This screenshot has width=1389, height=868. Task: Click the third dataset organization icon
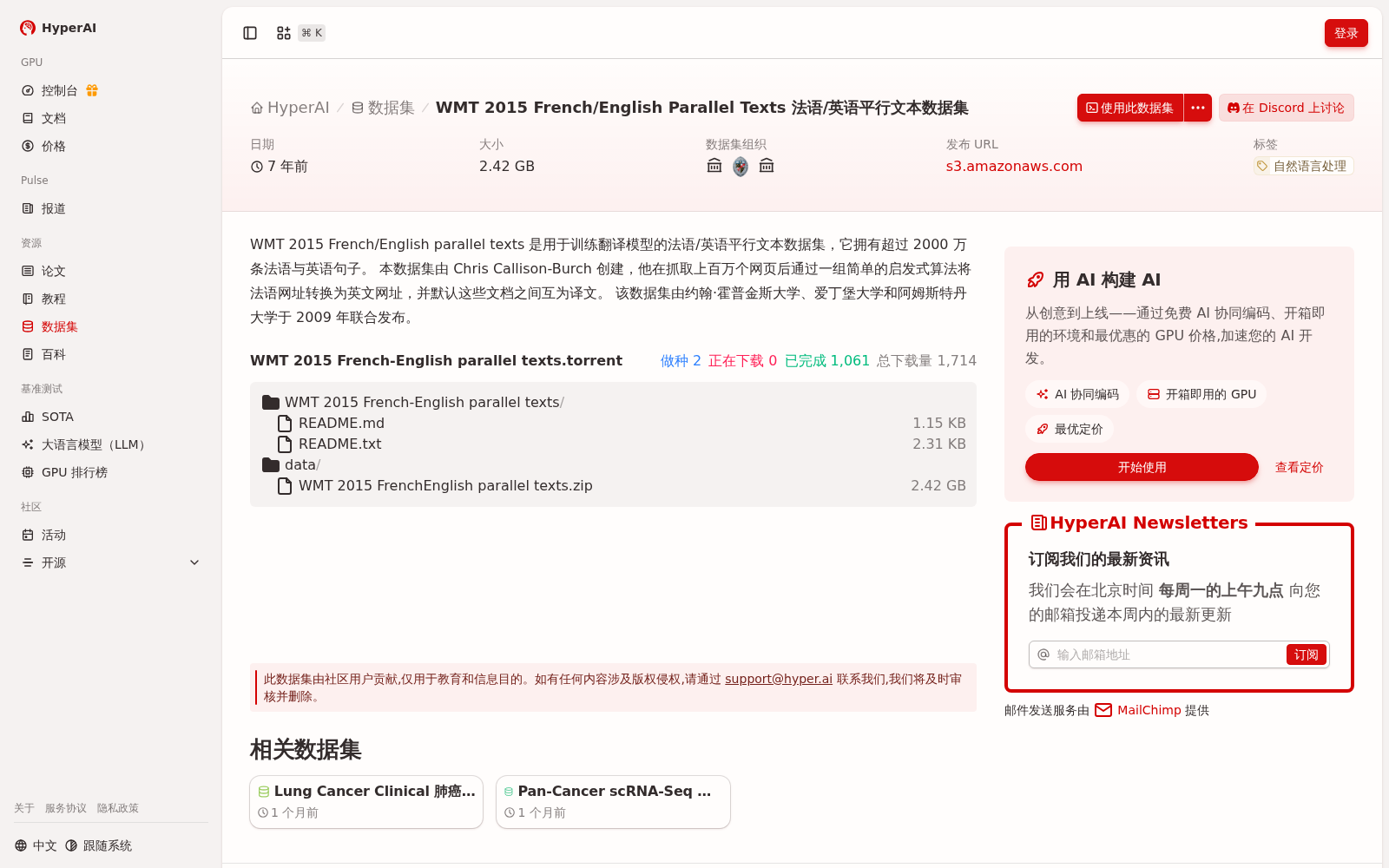[x=767, y=166]
